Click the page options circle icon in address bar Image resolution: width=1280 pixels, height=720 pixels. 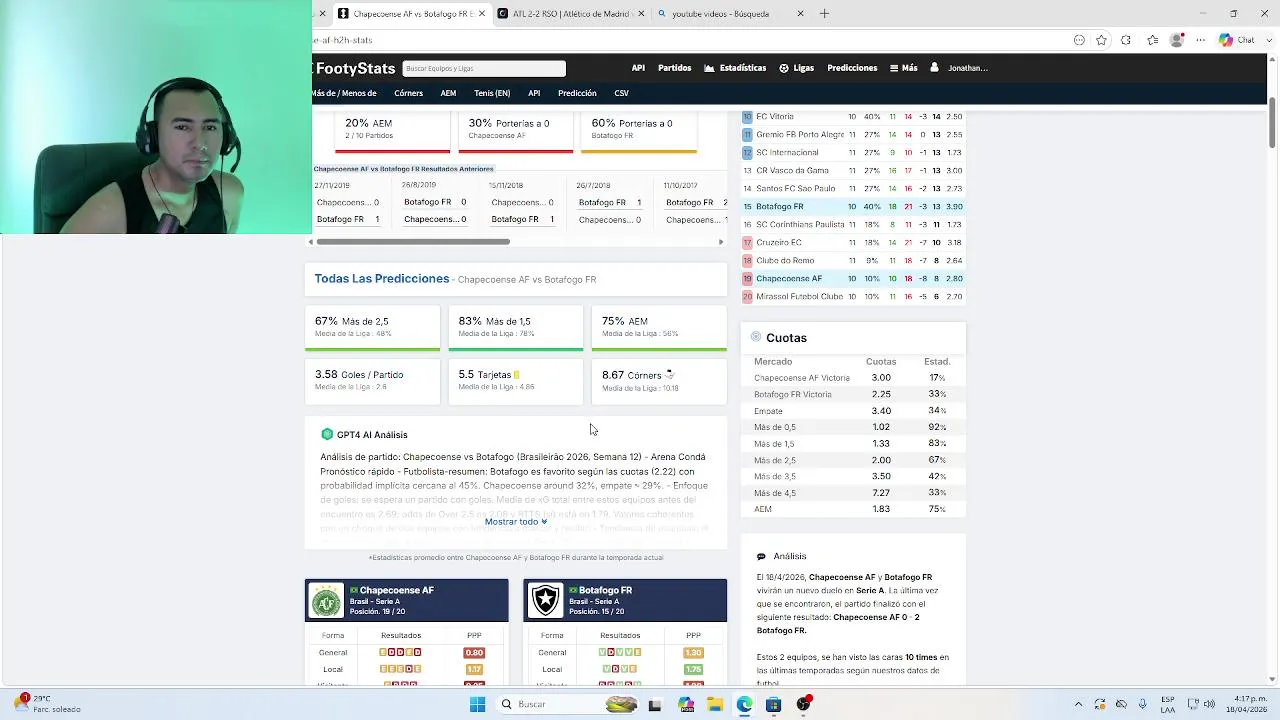pos(1079,40)
